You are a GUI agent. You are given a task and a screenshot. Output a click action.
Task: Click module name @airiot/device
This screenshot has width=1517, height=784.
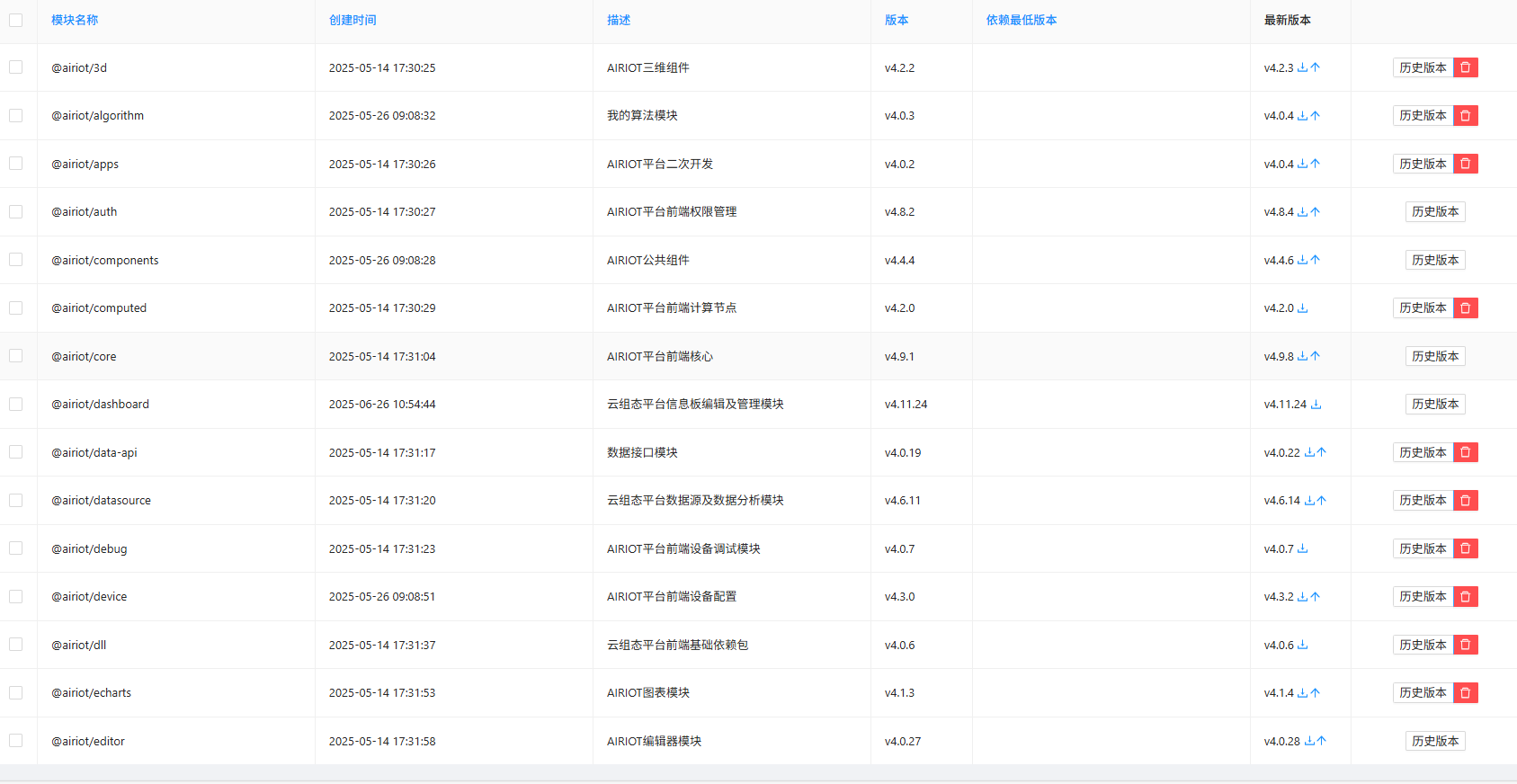(89, 596)
